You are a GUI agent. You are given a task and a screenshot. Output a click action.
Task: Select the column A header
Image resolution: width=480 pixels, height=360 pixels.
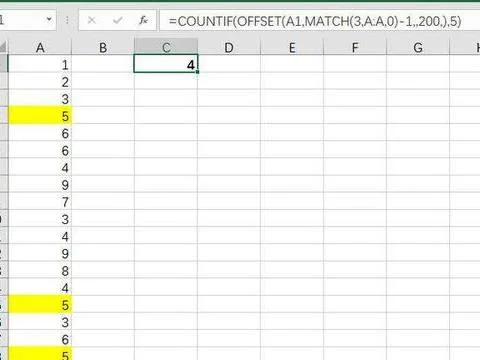point(40,47)
